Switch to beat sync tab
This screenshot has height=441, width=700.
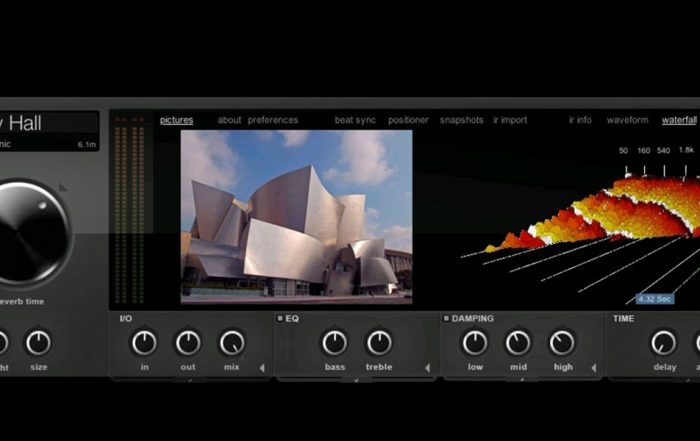tap(355, 120)
